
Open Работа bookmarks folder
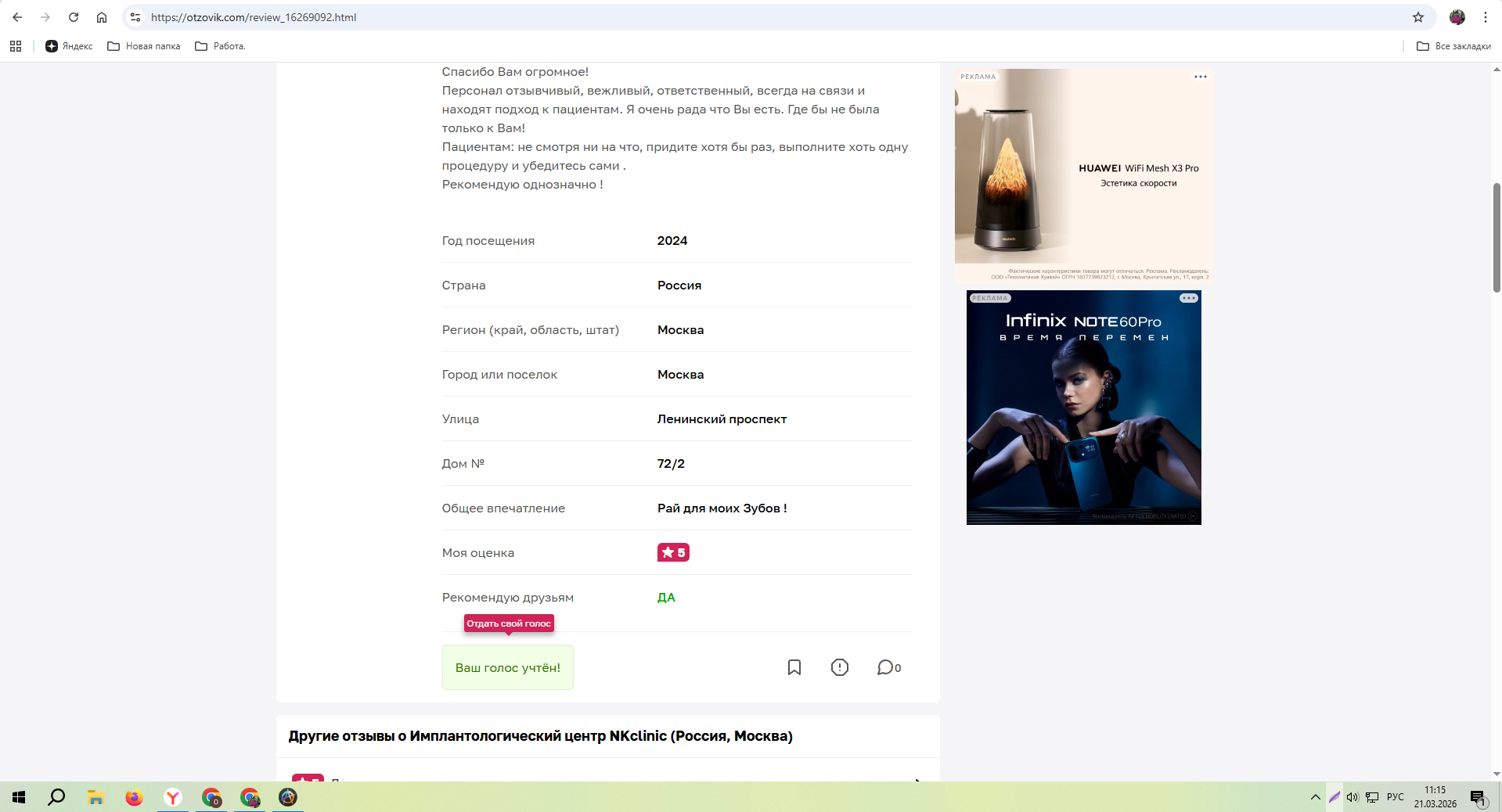pos(220,46)
